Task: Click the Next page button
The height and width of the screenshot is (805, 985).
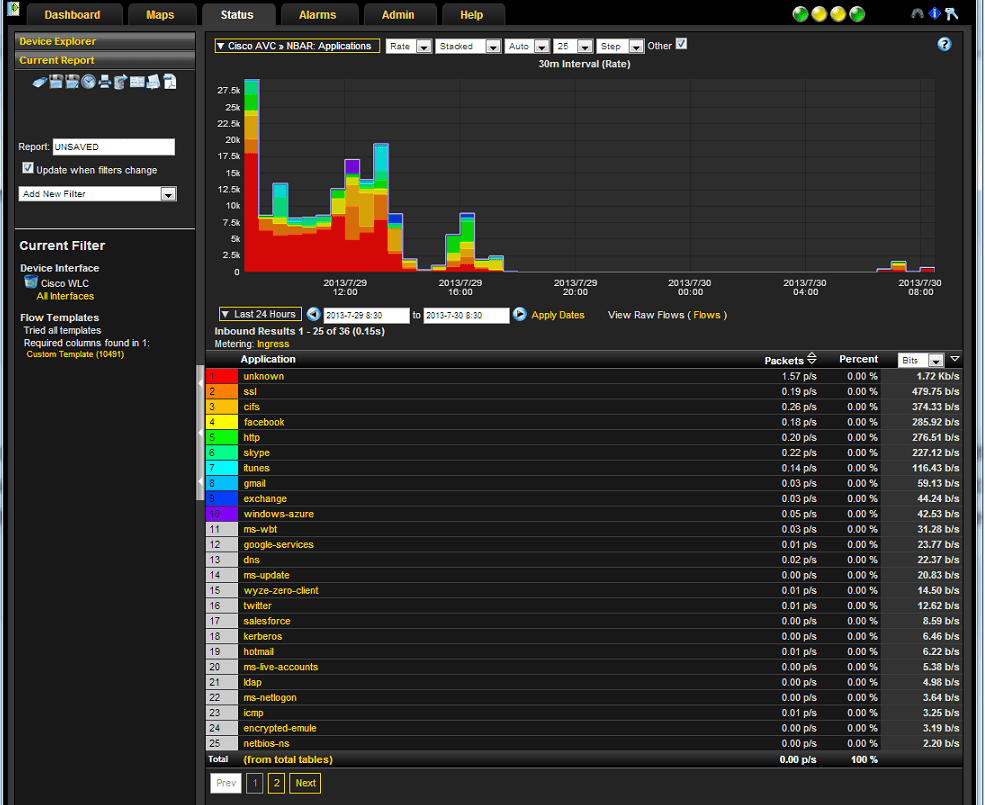Action: coord(305,783)
